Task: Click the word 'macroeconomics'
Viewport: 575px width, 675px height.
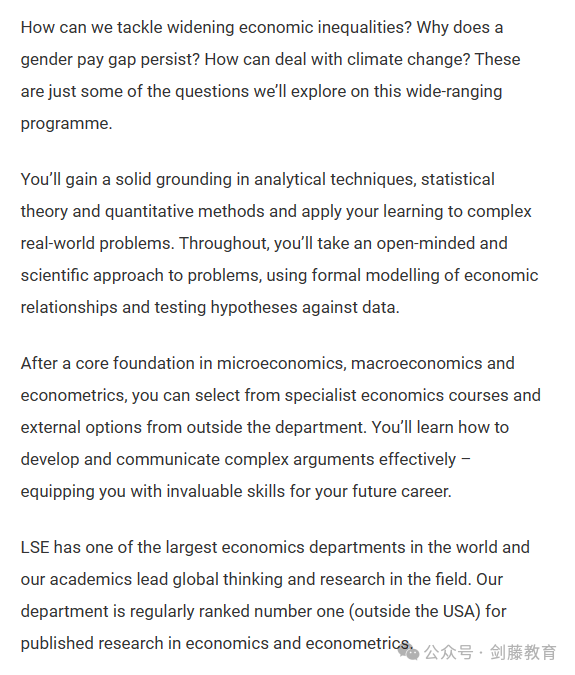Action: click(x=417, y=364)
